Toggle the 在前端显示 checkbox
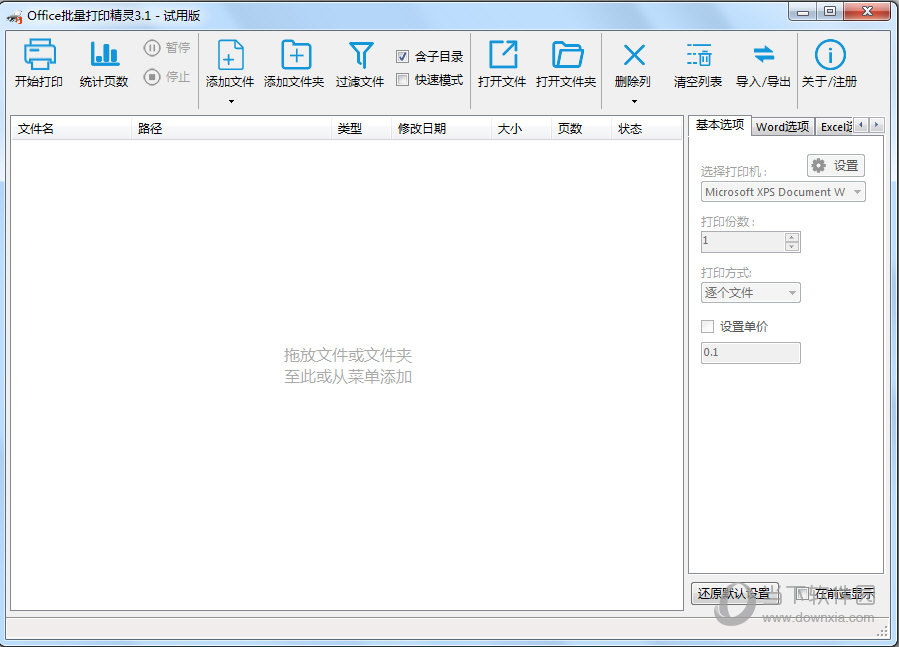899x647 pixels. (x=803, y=593)
